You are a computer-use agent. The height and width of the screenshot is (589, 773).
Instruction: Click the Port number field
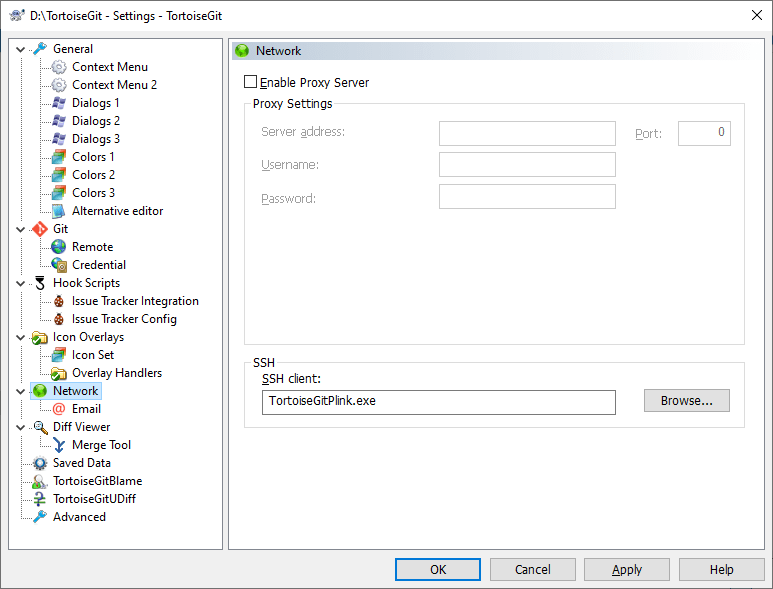click(704, 134)
